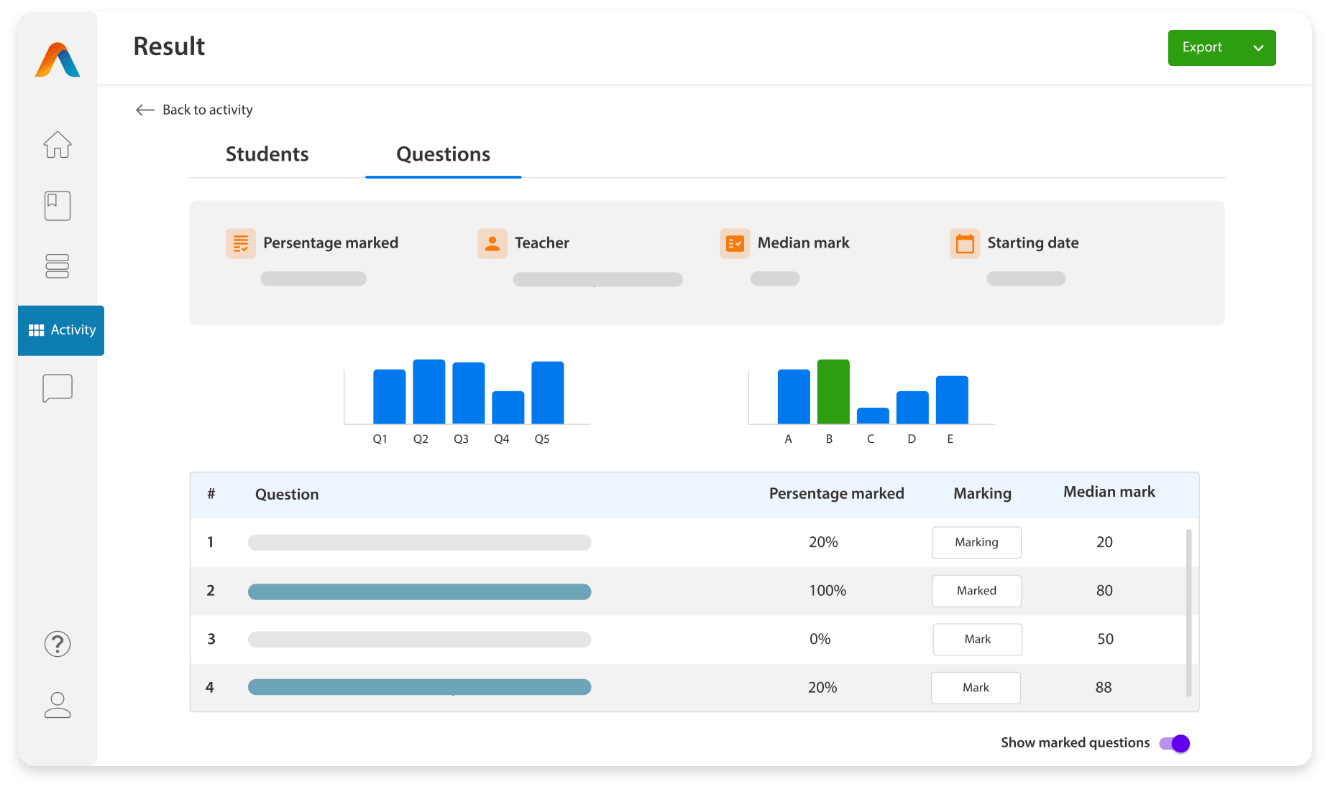1330x790 pixels.
Task: Click the app logo in sidebar
Action: (x=57, y=60)
